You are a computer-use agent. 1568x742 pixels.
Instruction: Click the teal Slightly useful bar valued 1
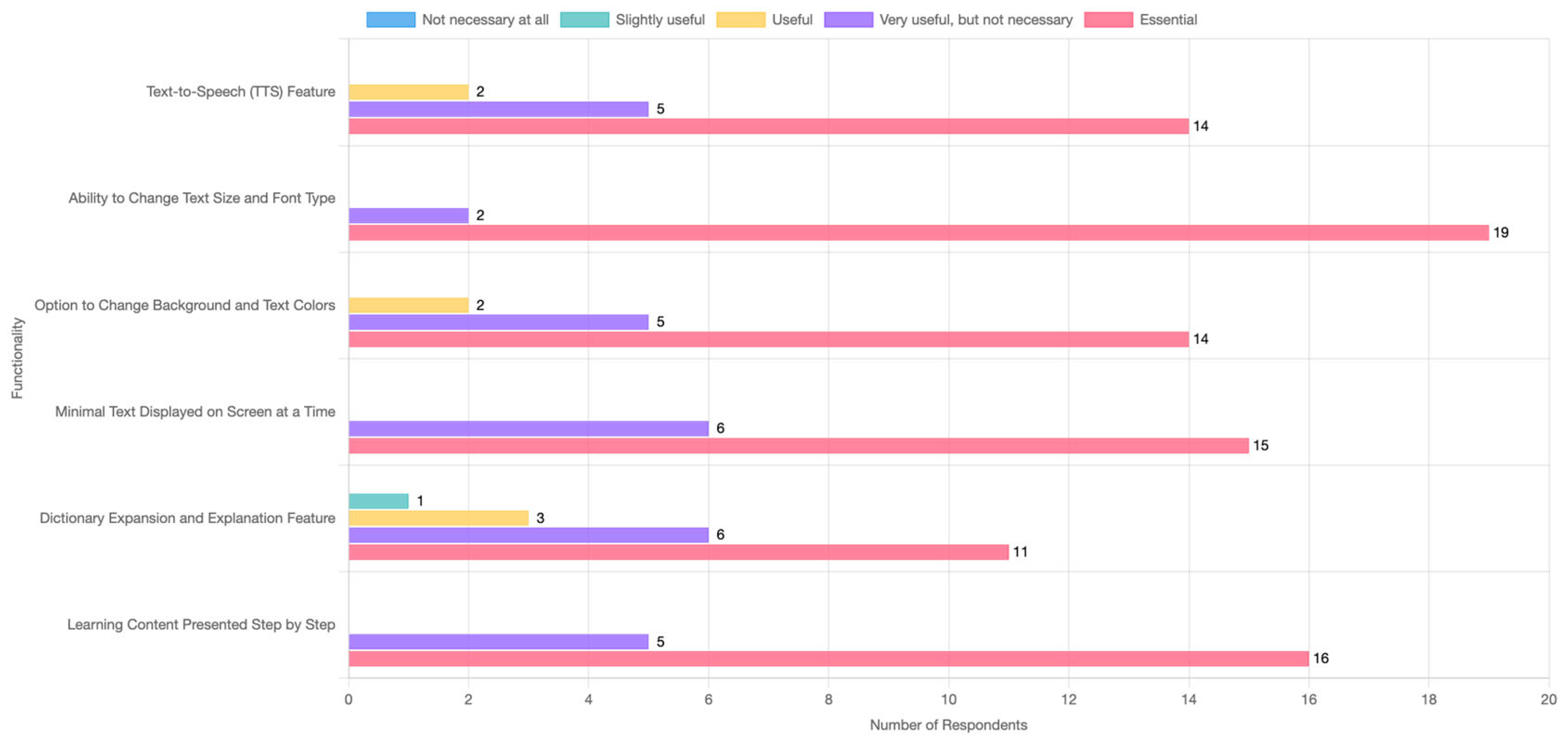point(378,501)
